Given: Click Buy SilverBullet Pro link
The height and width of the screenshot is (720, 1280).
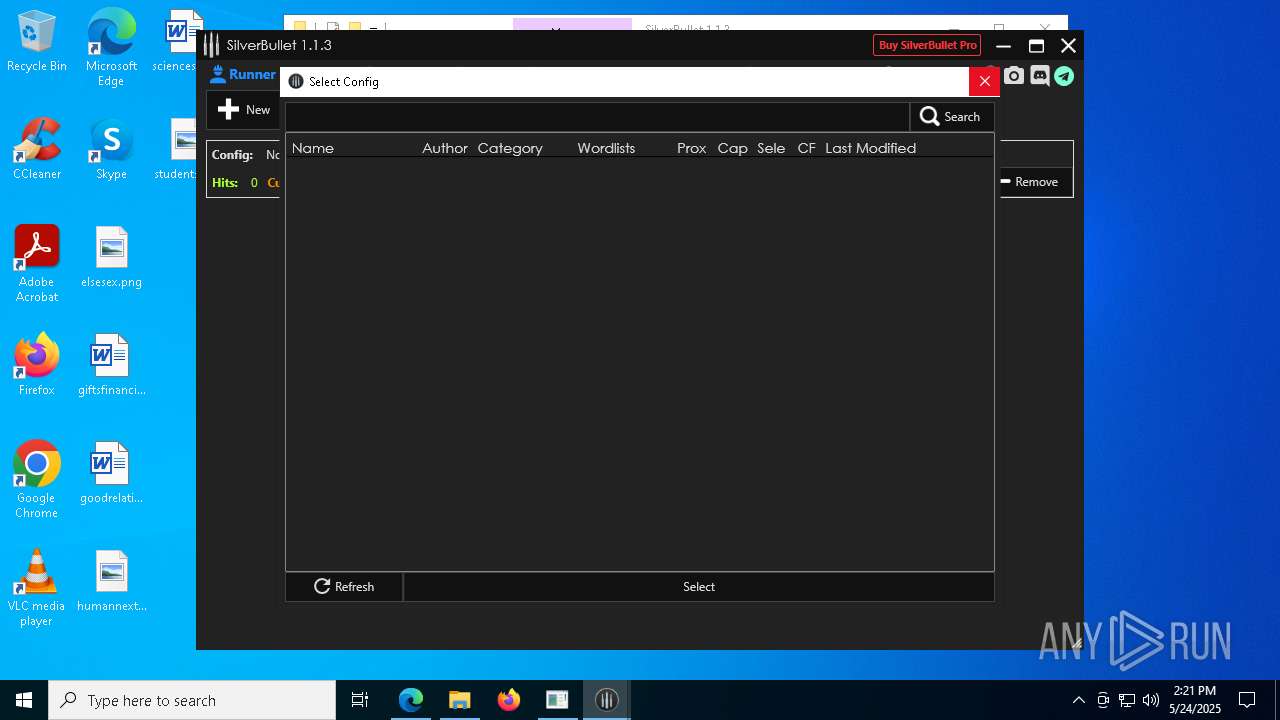Looking at the screenshot, I should (x=928, y=45).
